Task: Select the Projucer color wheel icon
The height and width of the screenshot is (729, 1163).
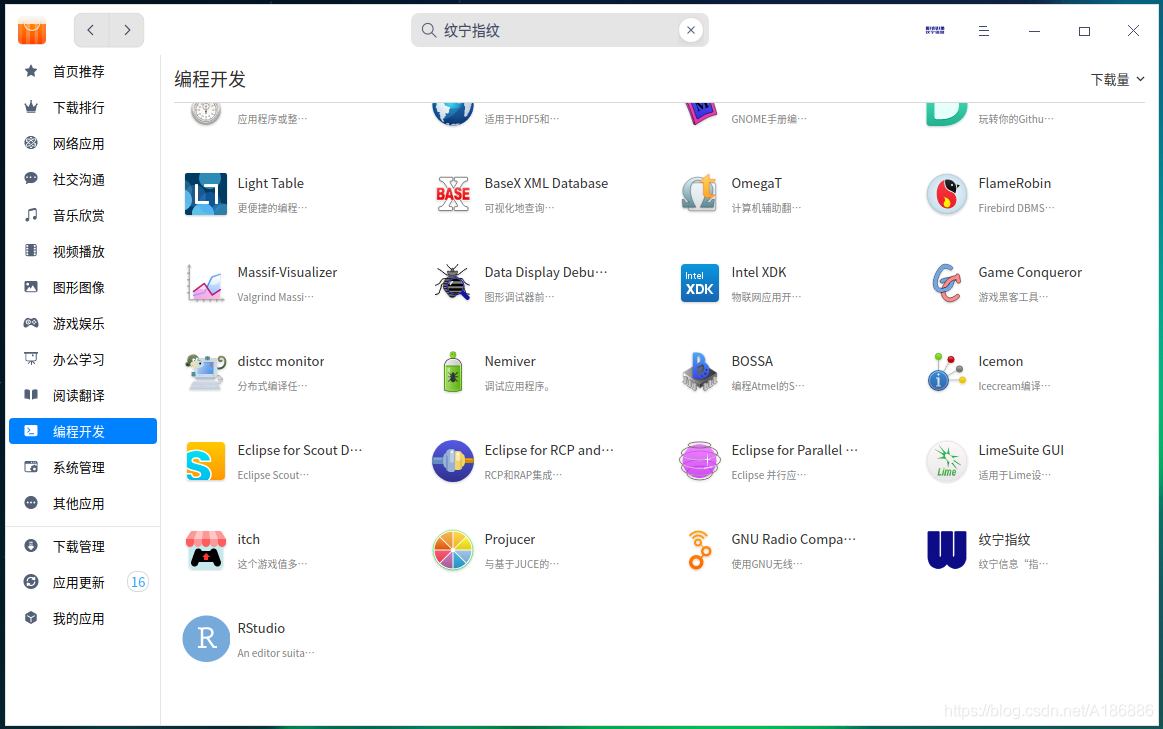Action: click(452, 550)
